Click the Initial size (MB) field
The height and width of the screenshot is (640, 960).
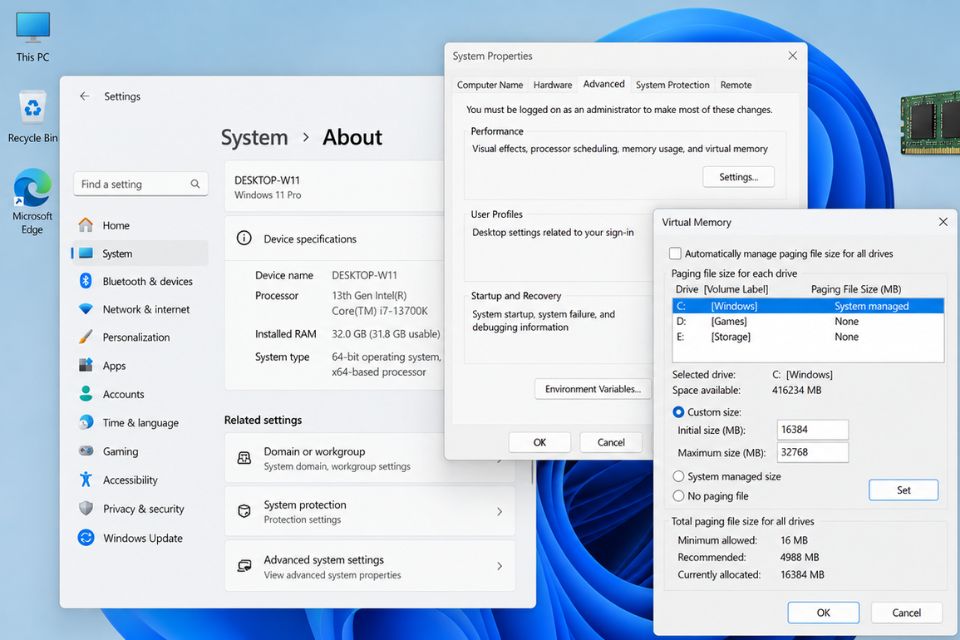pyautogui.click(x=812, y=429)
